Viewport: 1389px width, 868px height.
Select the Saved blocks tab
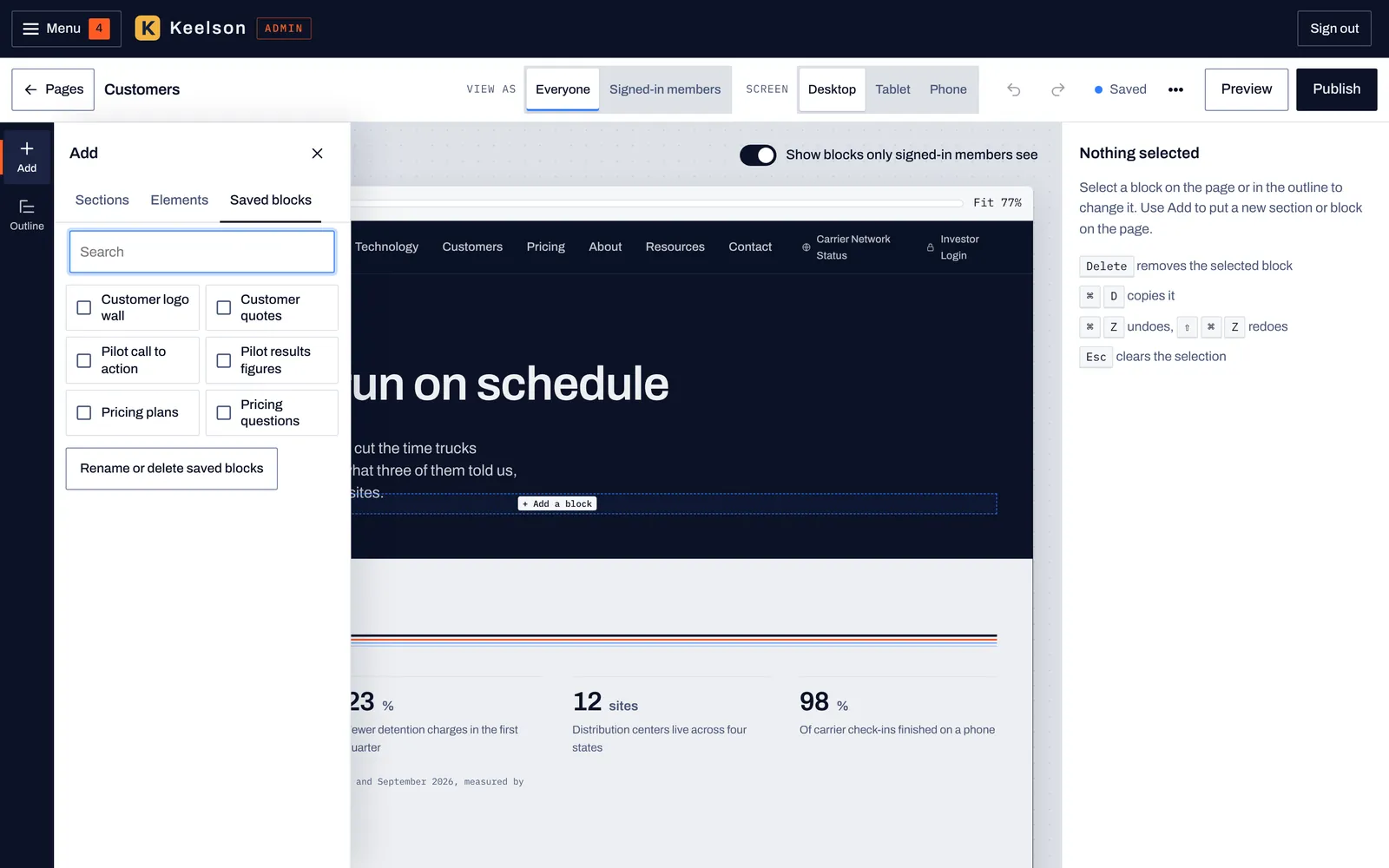(271, 200)
